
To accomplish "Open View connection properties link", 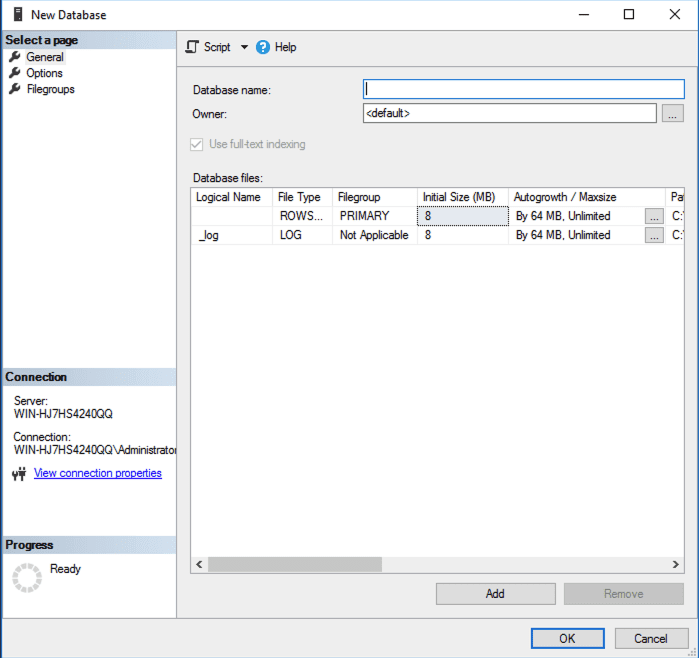I will [97, 473].
